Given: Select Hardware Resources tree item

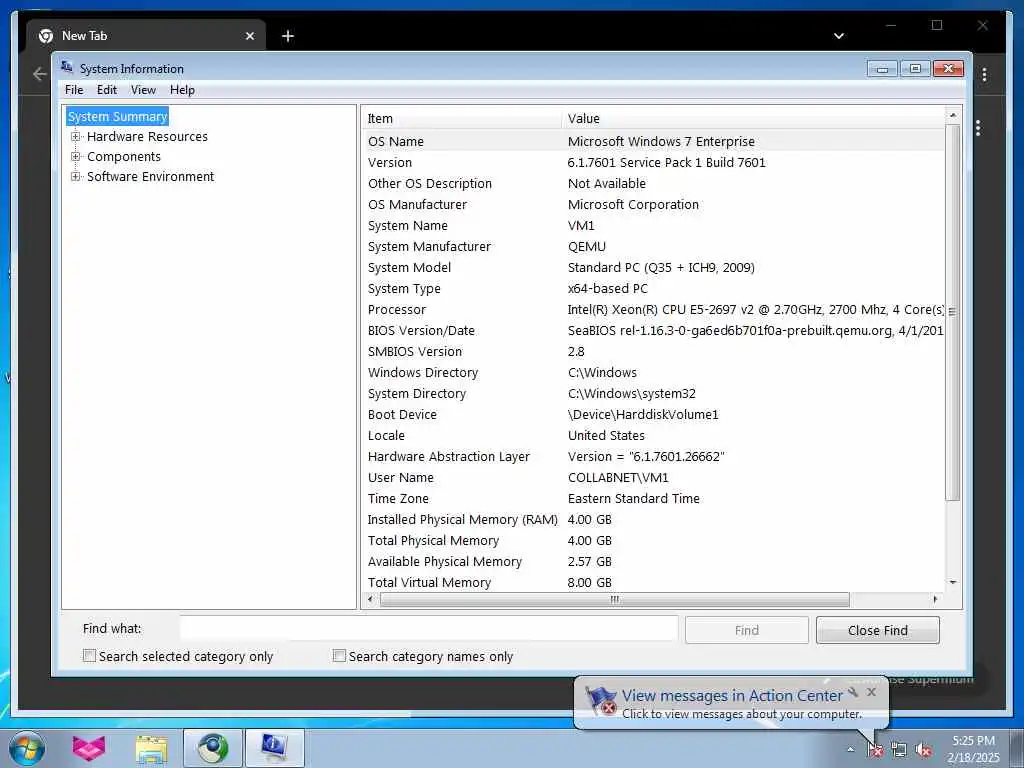Looking at the screenshot, I should (x=147, y=136).
